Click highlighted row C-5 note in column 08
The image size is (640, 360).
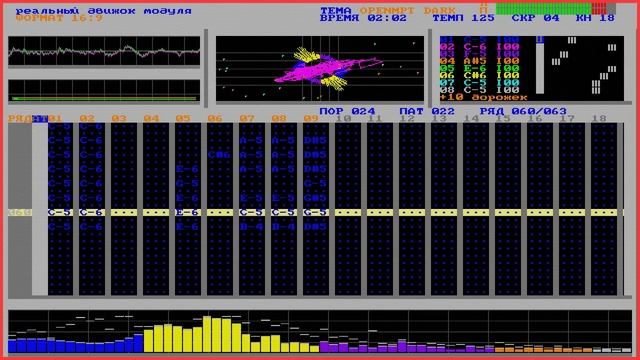click(x=283, y=212)
